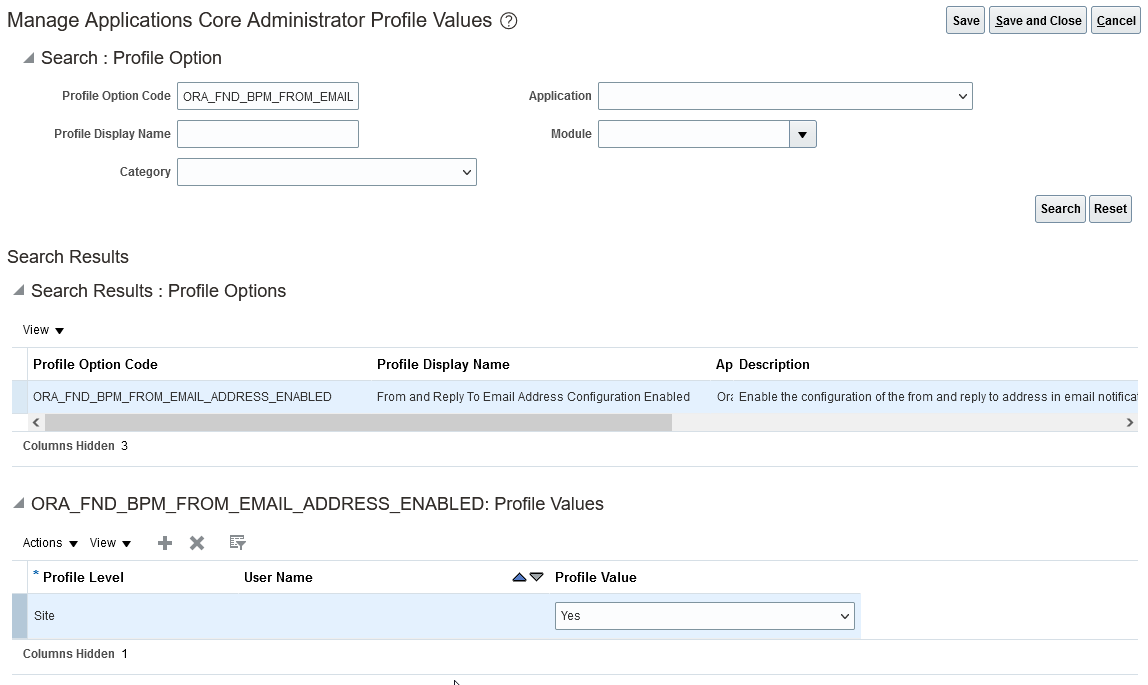Open the Category dropdown

pyautogui.click(x=326, y=172)
